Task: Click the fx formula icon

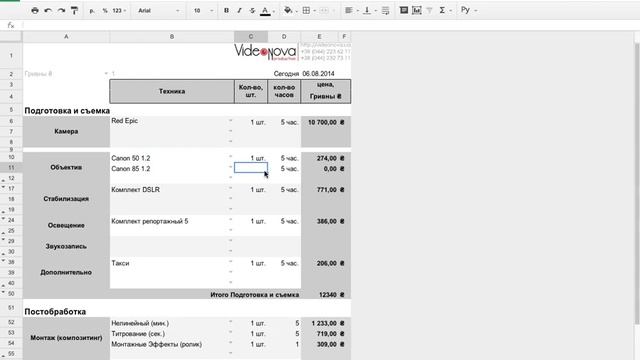Action: tap(11, 25)
